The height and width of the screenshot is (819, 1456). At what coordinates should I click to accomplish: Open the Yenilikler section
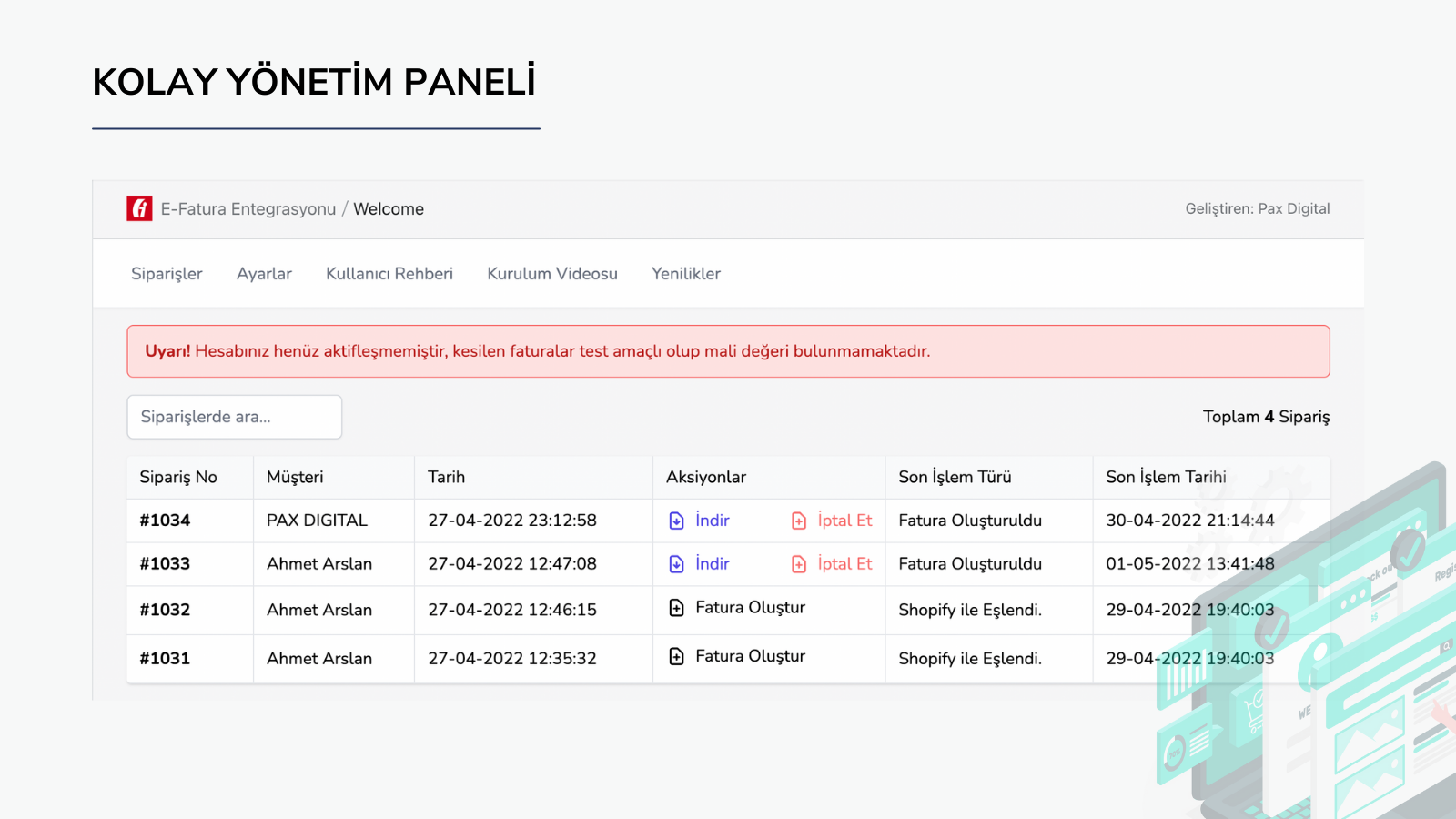click(685, 273)
